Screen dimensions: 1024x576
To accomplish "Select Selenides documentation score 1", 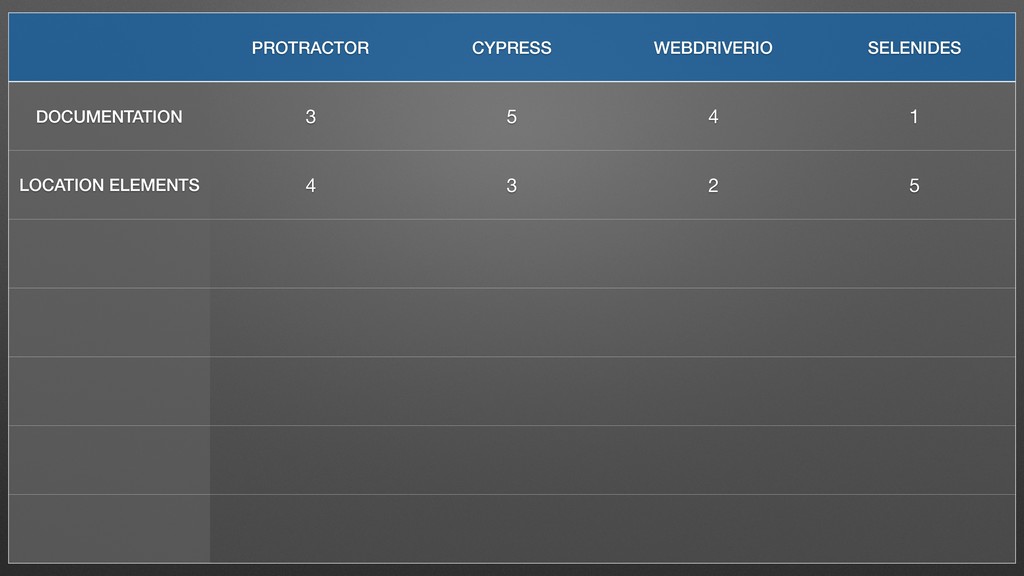I will (914, 116).
